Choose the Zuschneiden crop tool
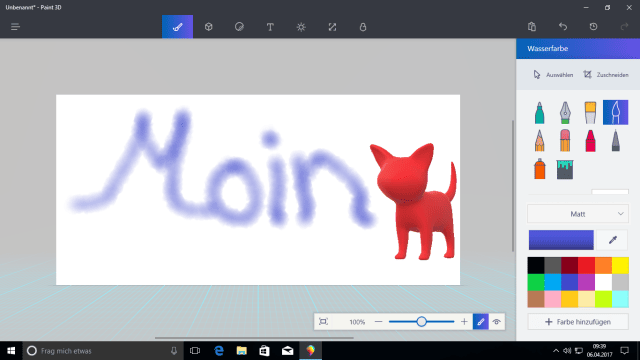This screenshot has width=640, height=360. [x=606, y=75]
